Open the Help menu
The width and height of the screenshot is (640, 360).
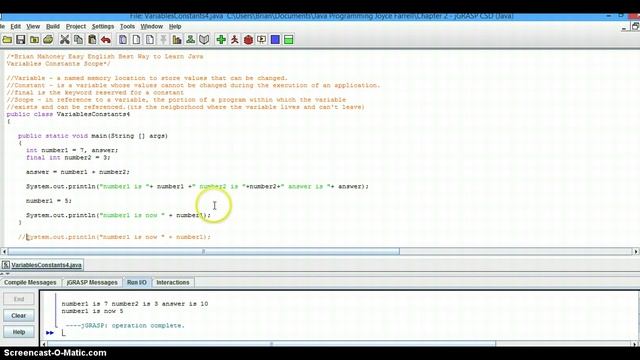click(x=175, y=27)
